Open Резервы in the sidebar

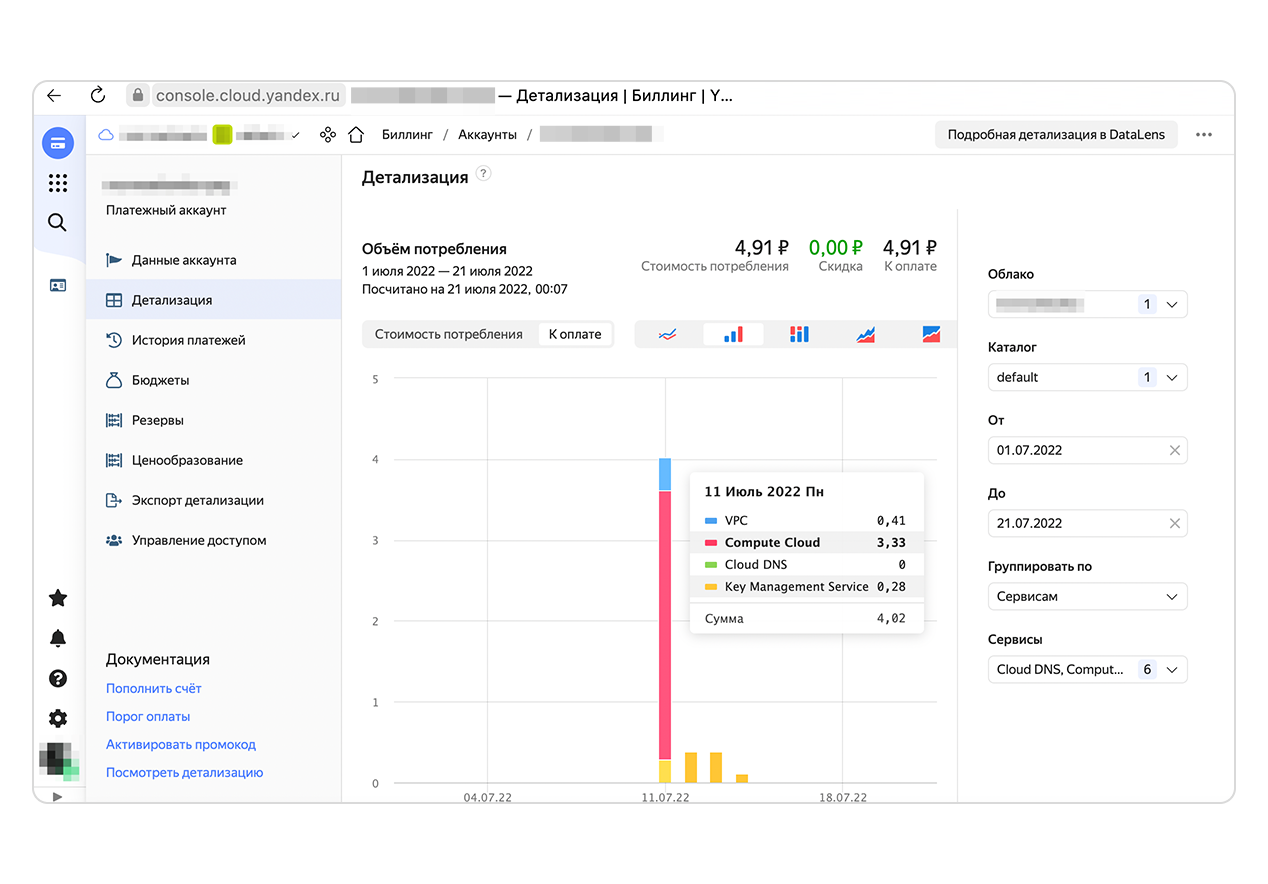pos(213,420)
